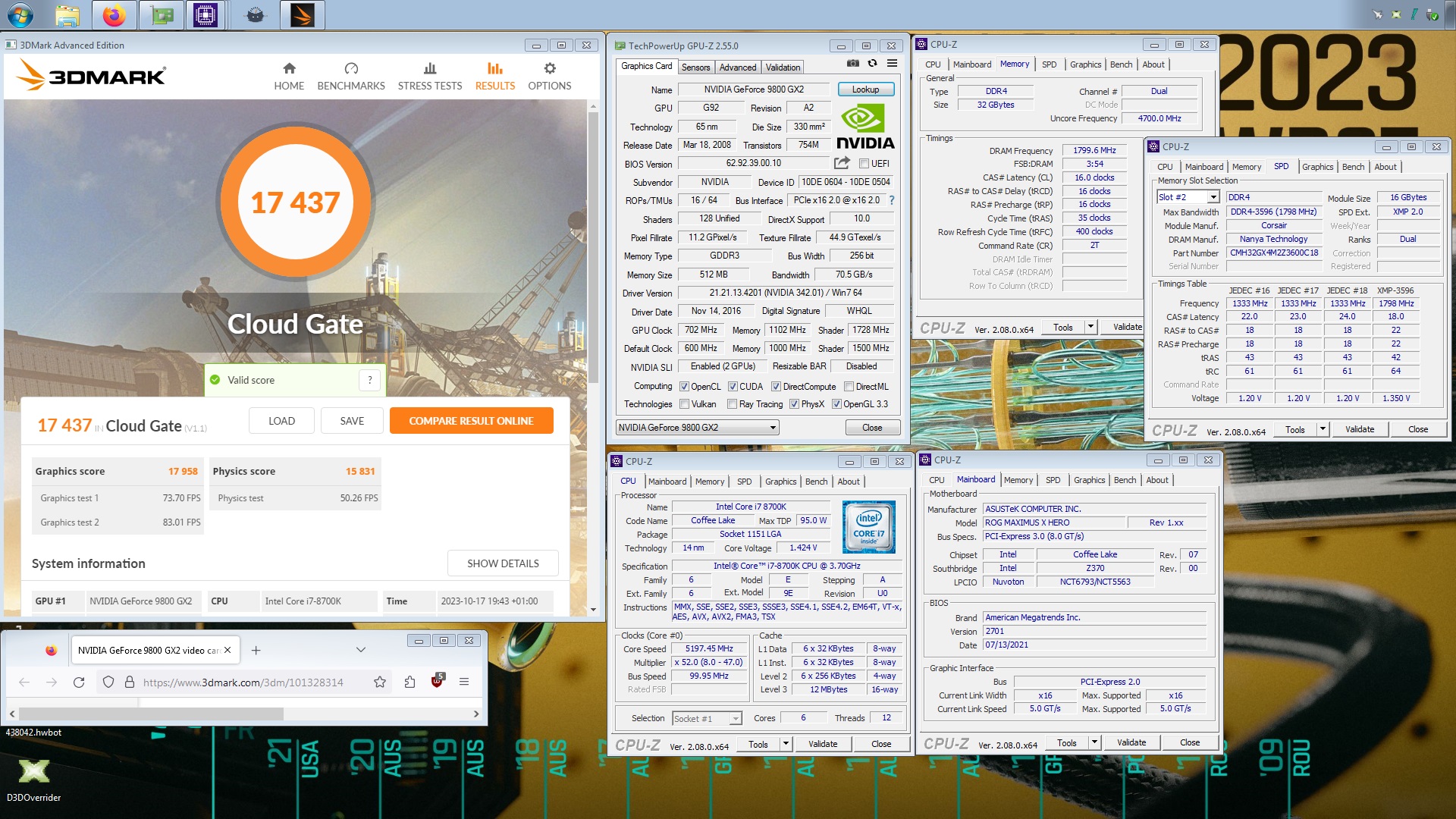Screen dimensions: 1456x819
Task: Expand Tools dropdown arrow in CPU-Z CPU window
Action: tap(786, 744)
